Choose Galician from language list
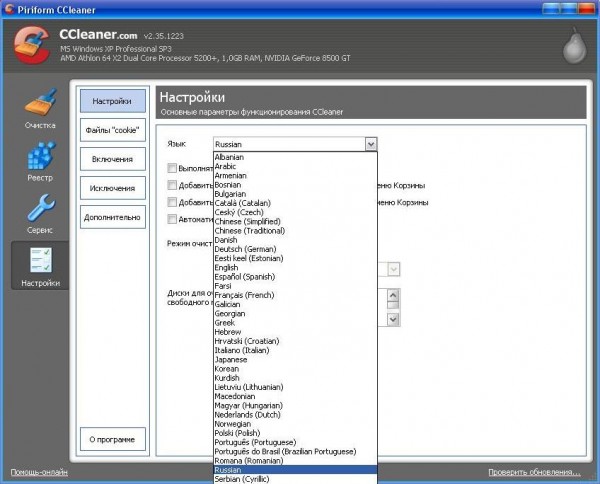Screen dimensions: 600x484 (x=295, y=304)
